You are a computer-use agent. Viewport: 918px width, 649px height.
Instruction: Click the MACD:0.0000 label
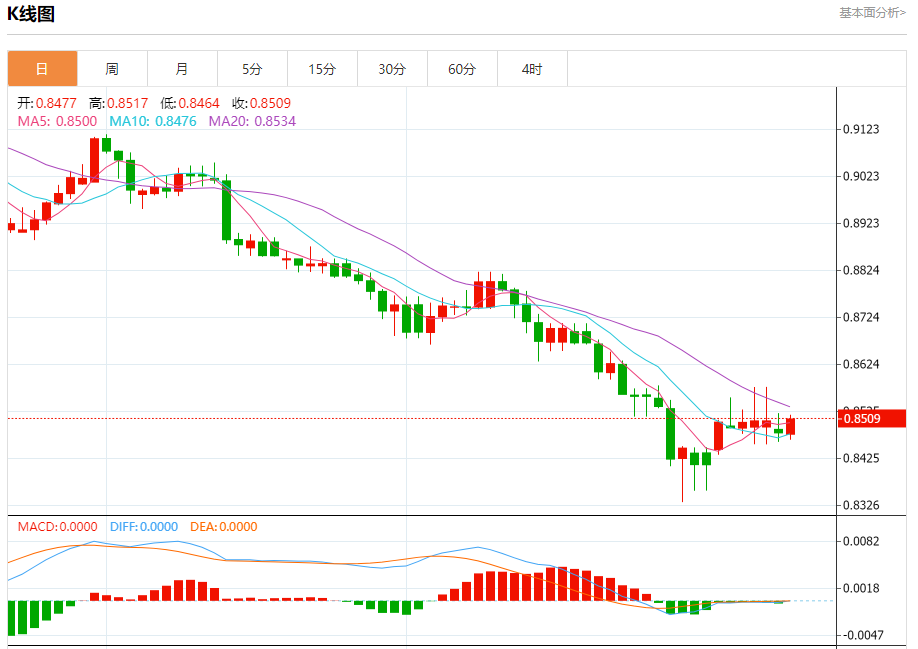tap(57, 527)
